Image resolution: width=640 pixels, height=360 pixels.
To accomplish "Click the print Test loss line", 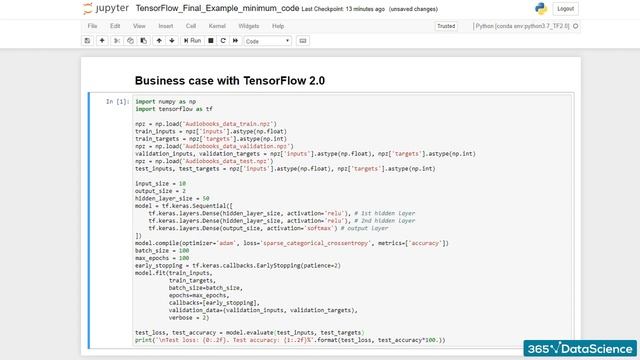I will click(x=290, y=340).
